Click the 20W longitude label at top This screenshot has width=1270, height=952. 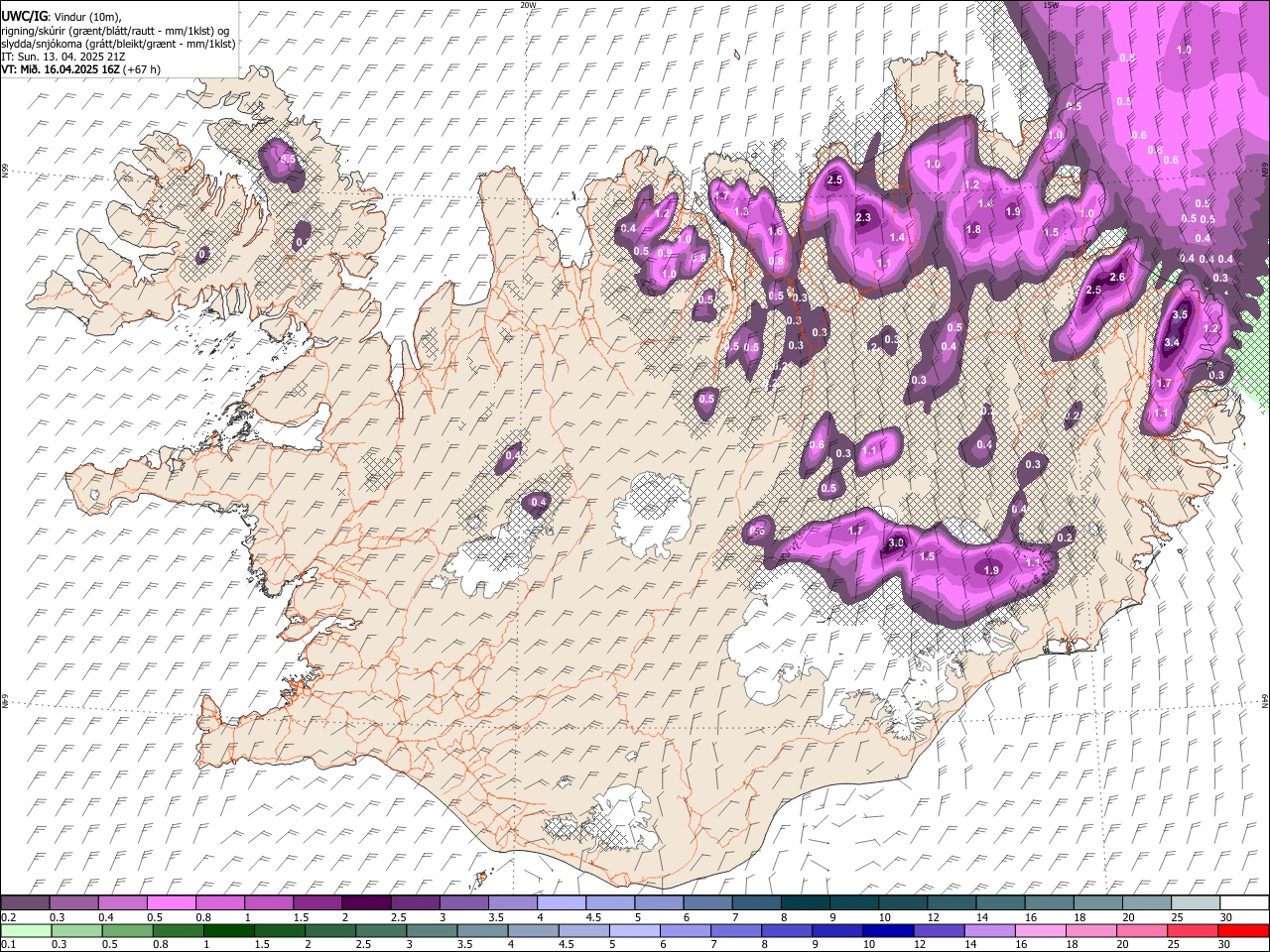click(528, 5)
